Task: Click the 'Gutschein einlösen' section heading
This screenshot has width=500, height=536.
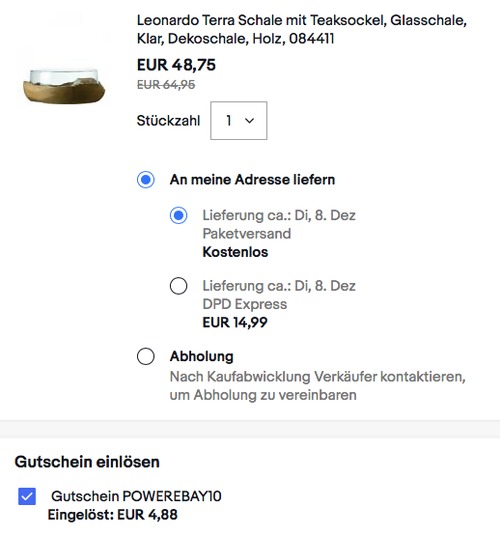Action: tap(87, 462)
